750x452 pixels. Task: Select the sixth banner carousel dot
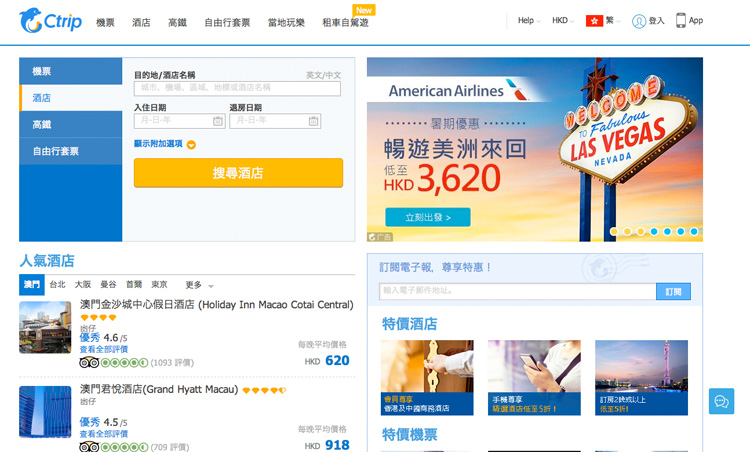click(681, 232)
